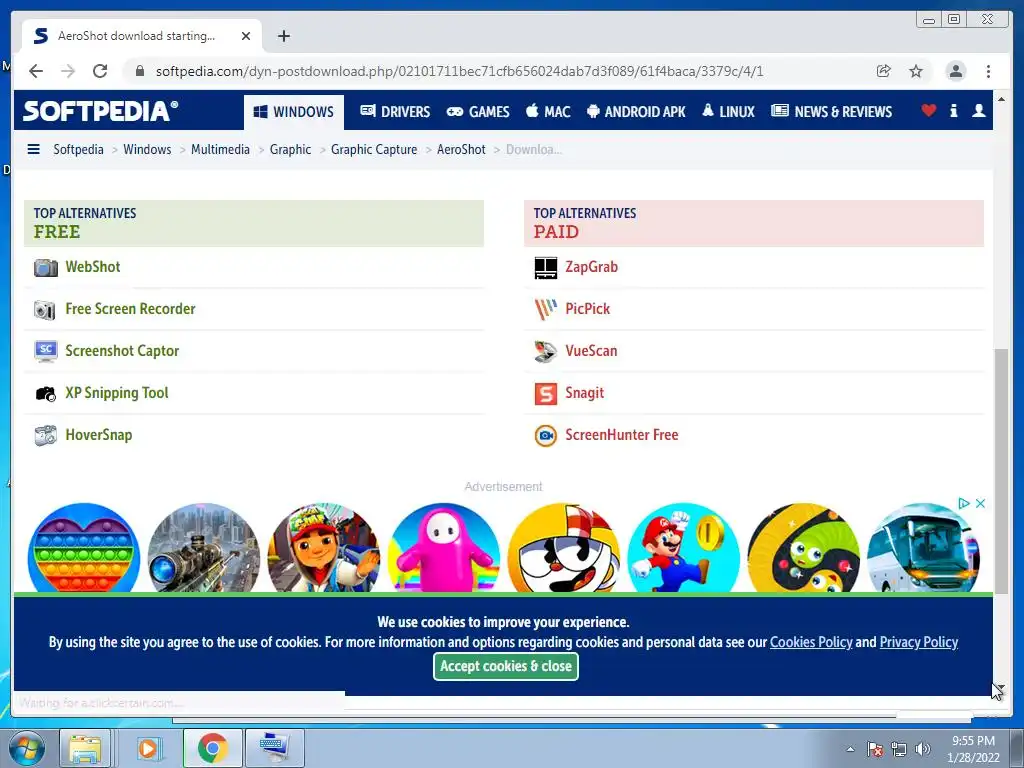Open the ScreenHunter Free link

(621, 435)
